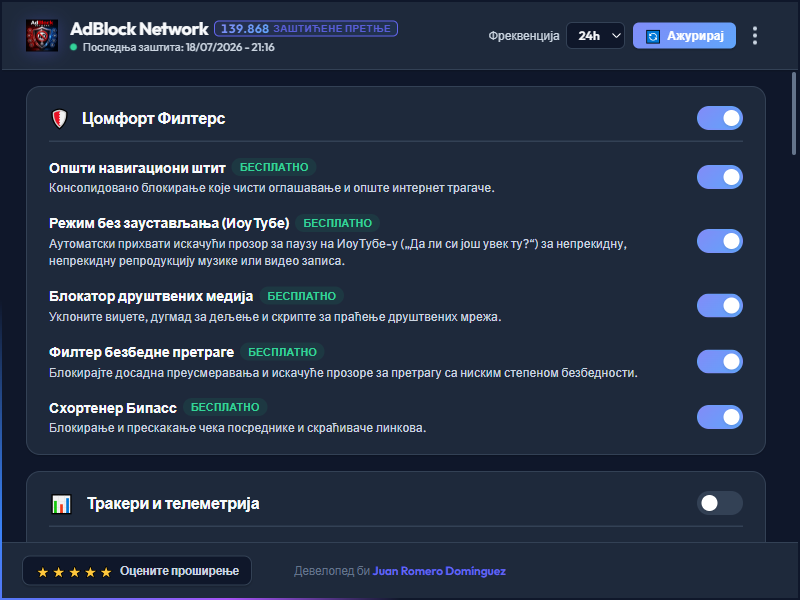Click the AdBlock Network title text

pyautogui.click(x=139, y=29)
